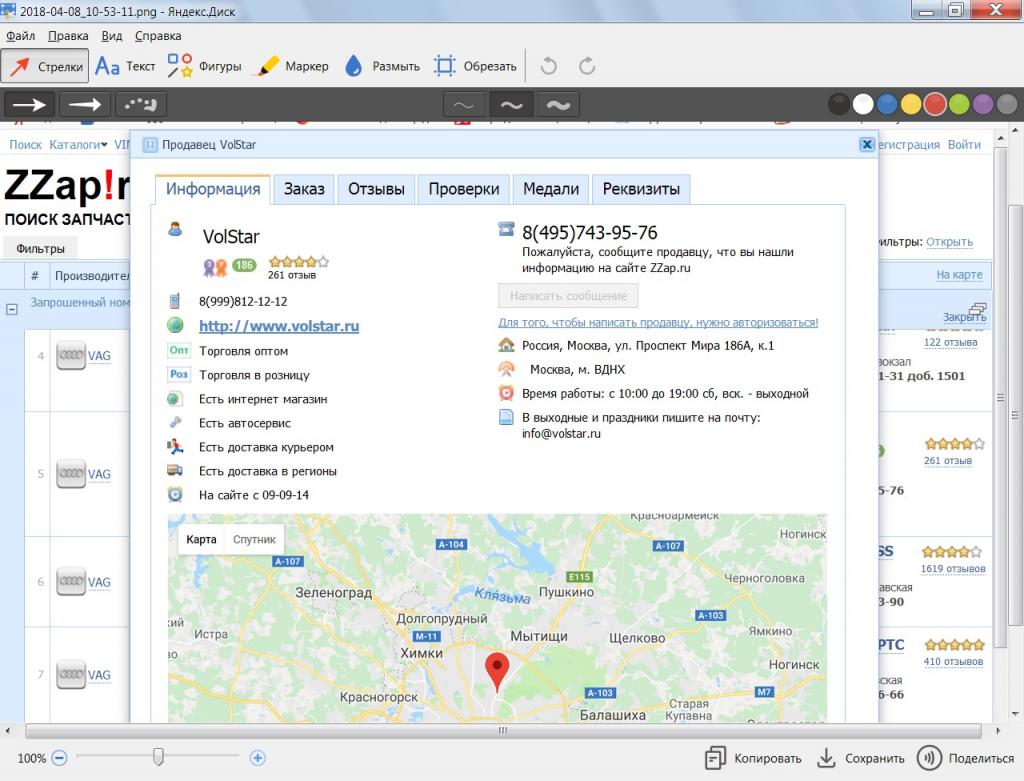This screenshot has height=781, width=1024.
Task: Open the Справка menu
Action: tap(158, 36)
